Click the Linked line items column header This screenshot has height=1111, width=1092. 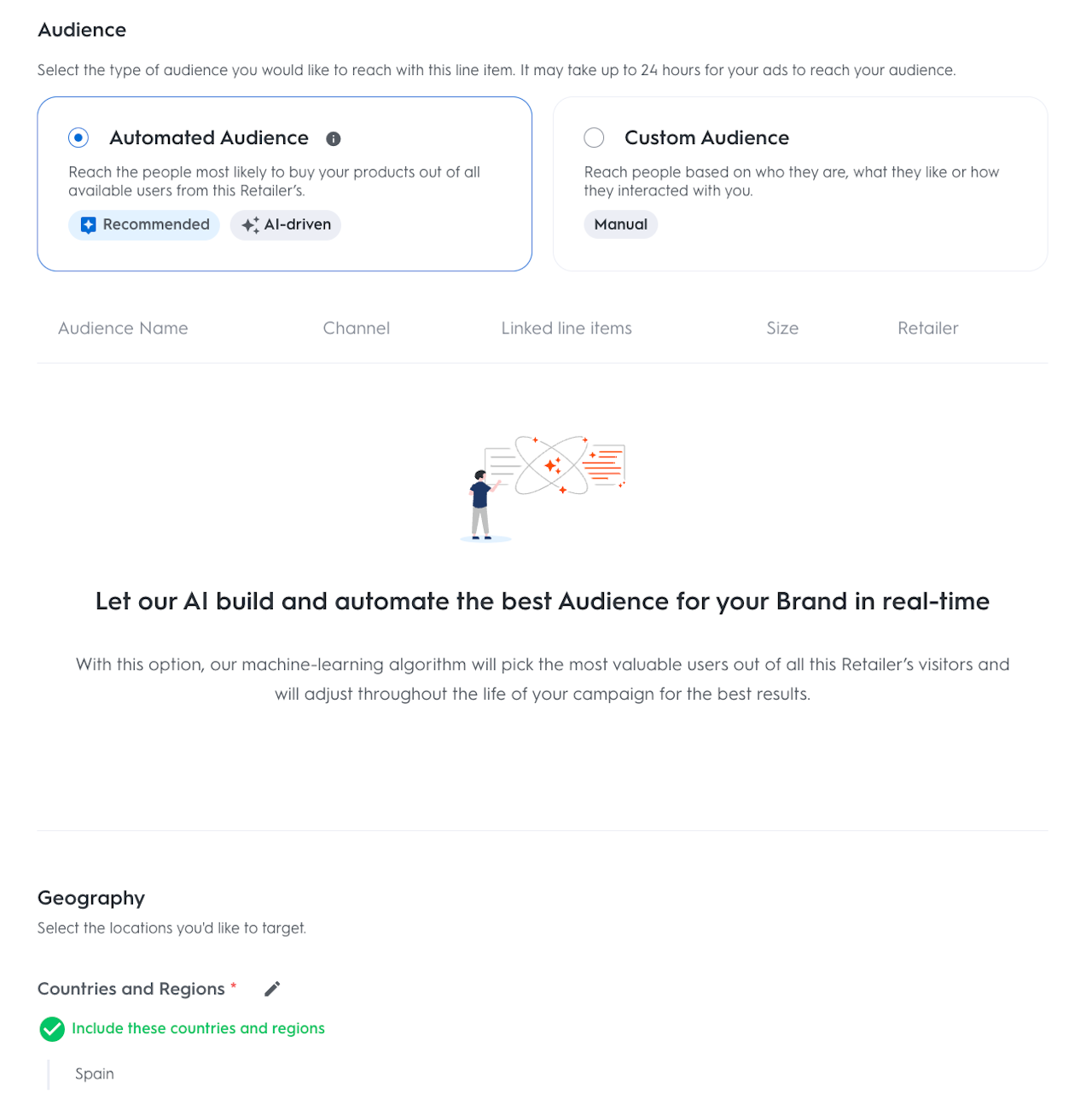coord(566,329)
